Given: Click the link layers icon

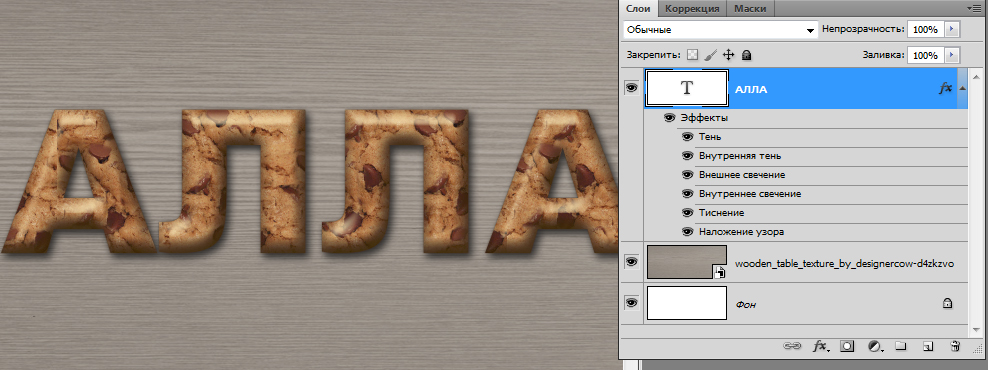Looking at the screenshot, I should [x=791, y=345].
